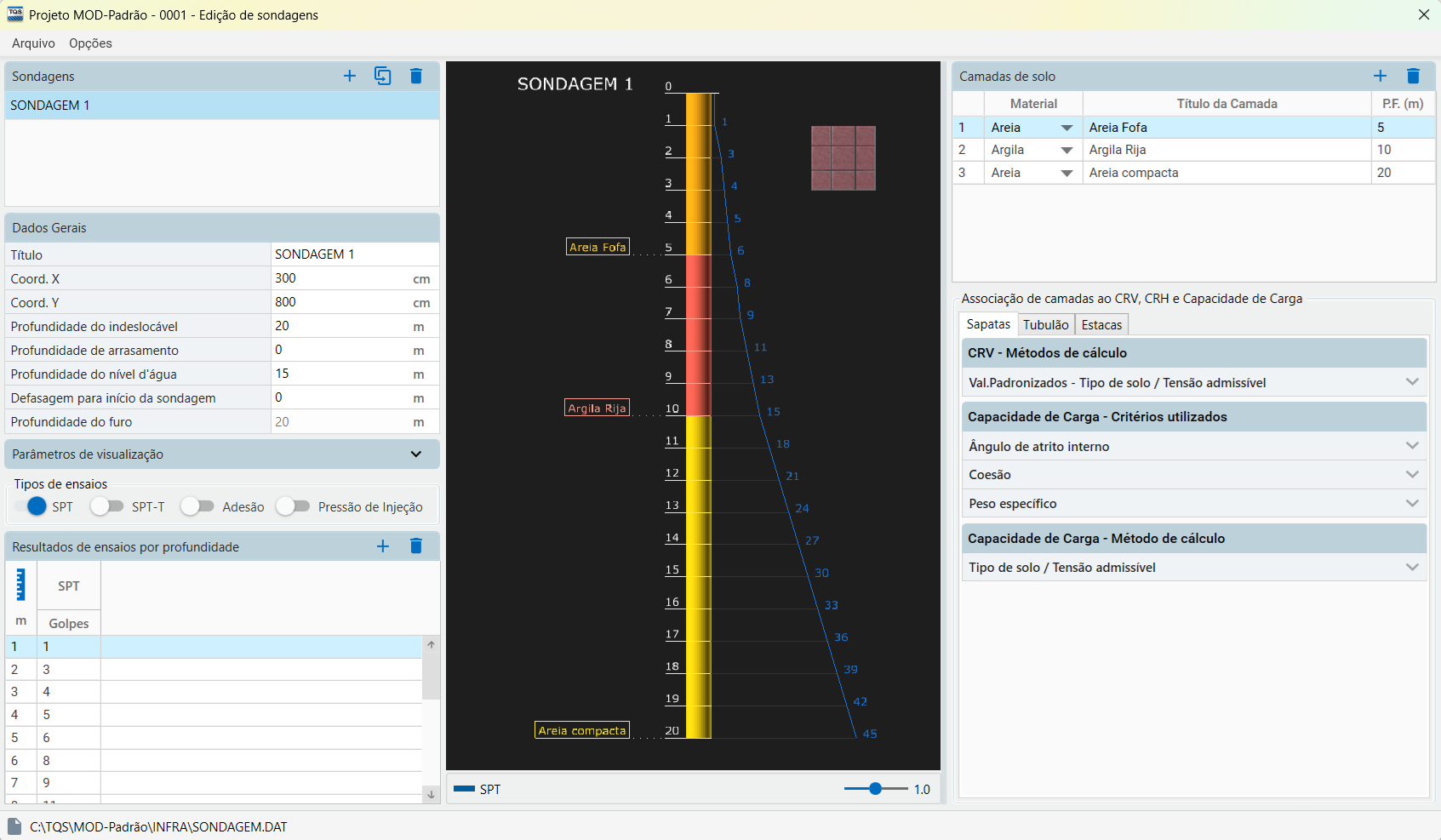The image size is (1441, 840).
Task: Adjust the SPT scale slider handle
Action: [875, 789]
